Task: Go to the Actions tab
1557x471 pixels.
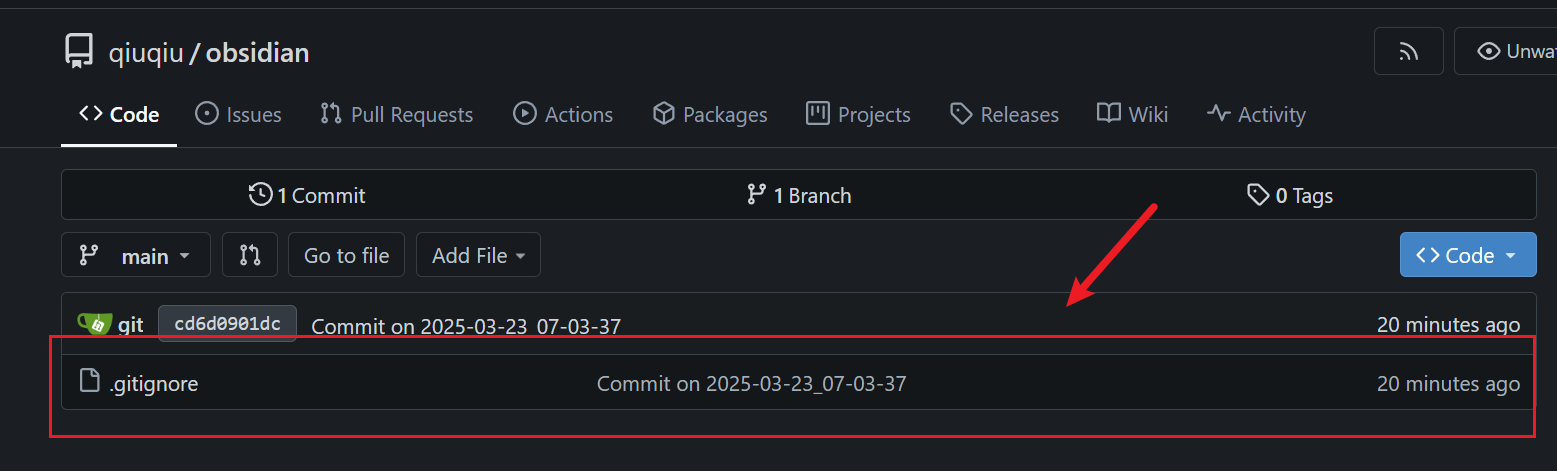Action: coord(563,114)
